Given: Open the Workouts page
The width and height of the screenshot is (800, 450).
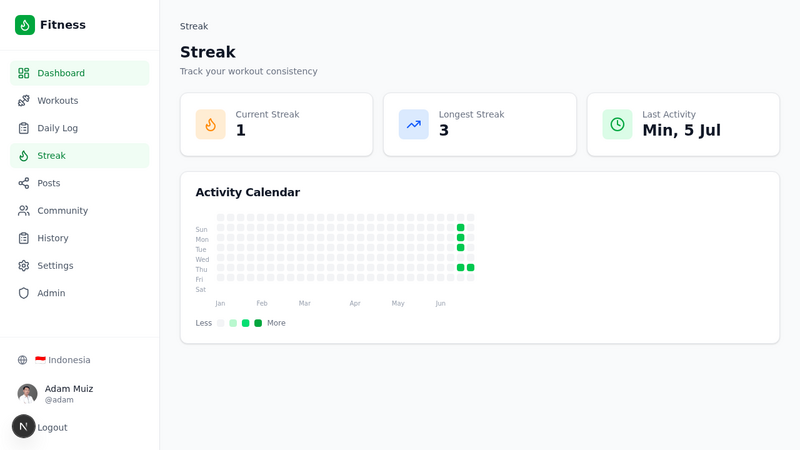Looking at the screenshot, I should (80, 101).
